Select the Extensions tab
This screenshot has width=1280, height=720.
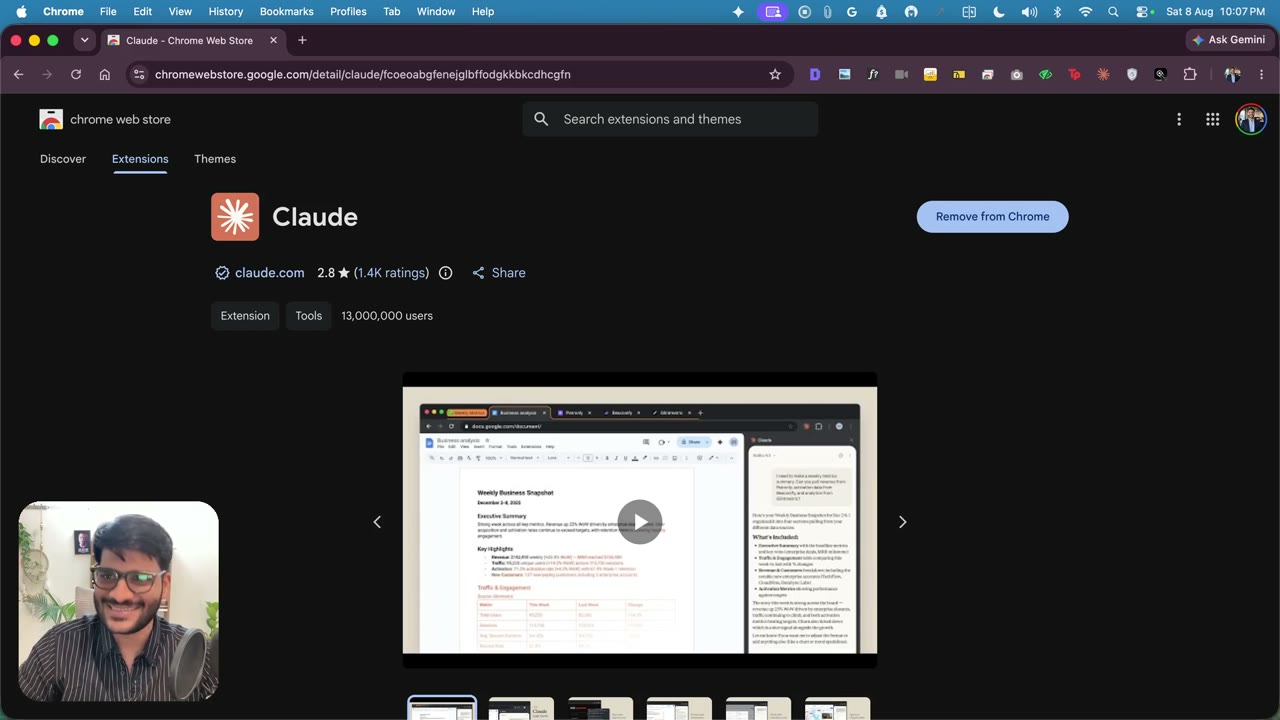[x=140, y=159]
